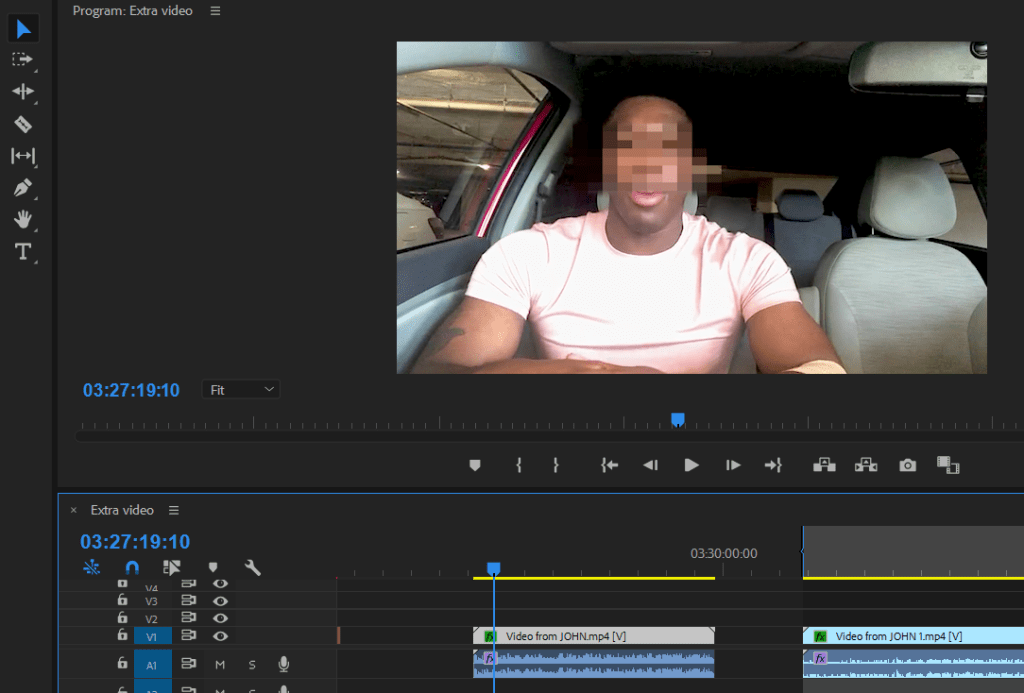Image resolution: width=1024 pixels, height=693 pixels.
Task: Select the Hand tool
Action: tap(22, 220)
